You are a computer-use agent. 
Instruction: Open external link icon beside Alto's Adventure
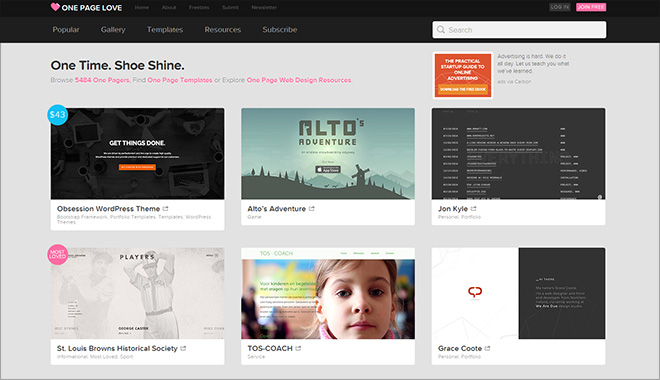click(311, 208)
